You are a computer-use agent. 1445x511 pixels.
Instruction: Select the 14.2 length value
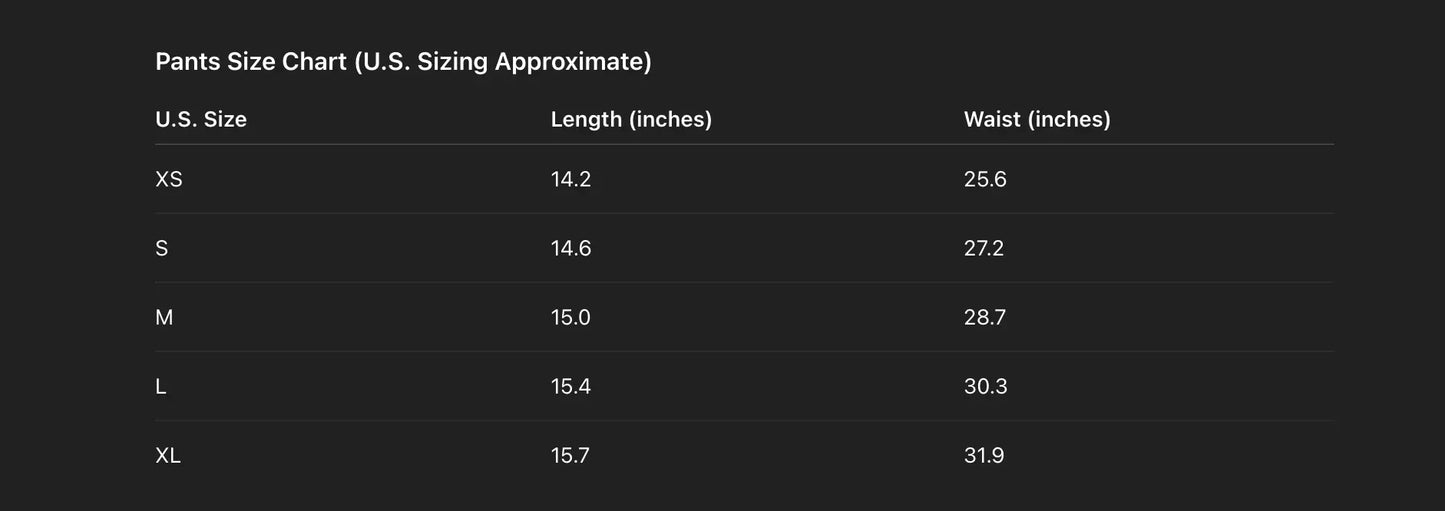(571, 180)
